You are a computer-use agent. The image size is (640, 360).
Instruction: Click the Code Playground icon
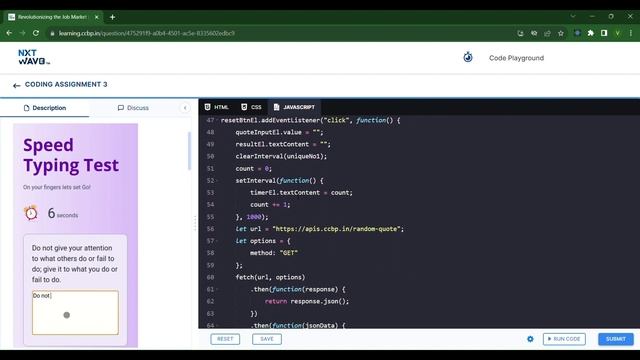[468, 57]
